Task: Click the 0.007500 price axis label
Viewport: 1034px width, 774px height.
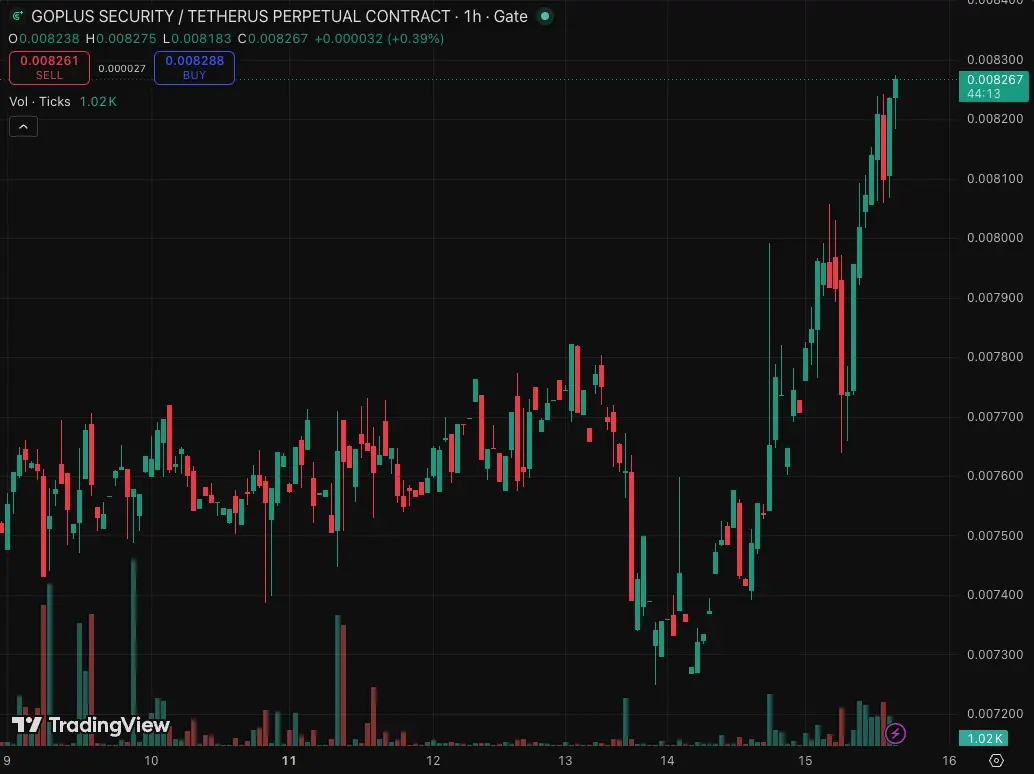Action: [x=995, y=535]
